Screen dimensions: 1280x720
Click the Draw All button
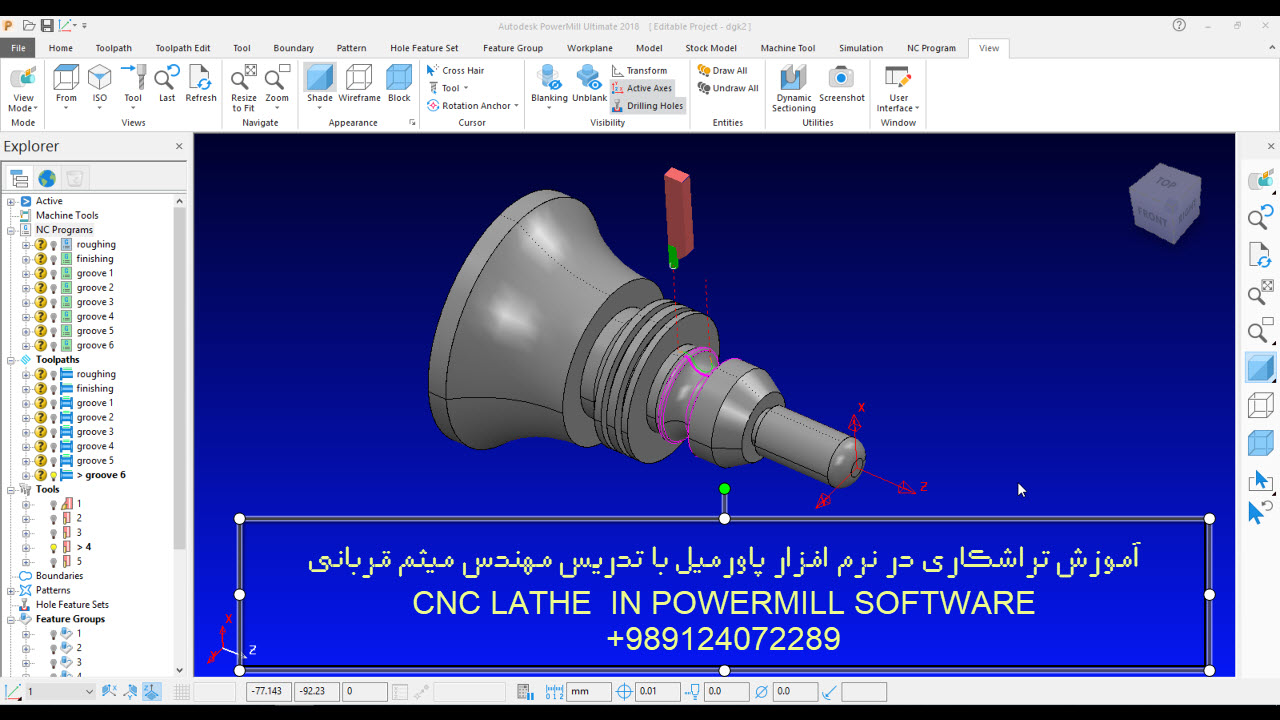pos(721,70)
